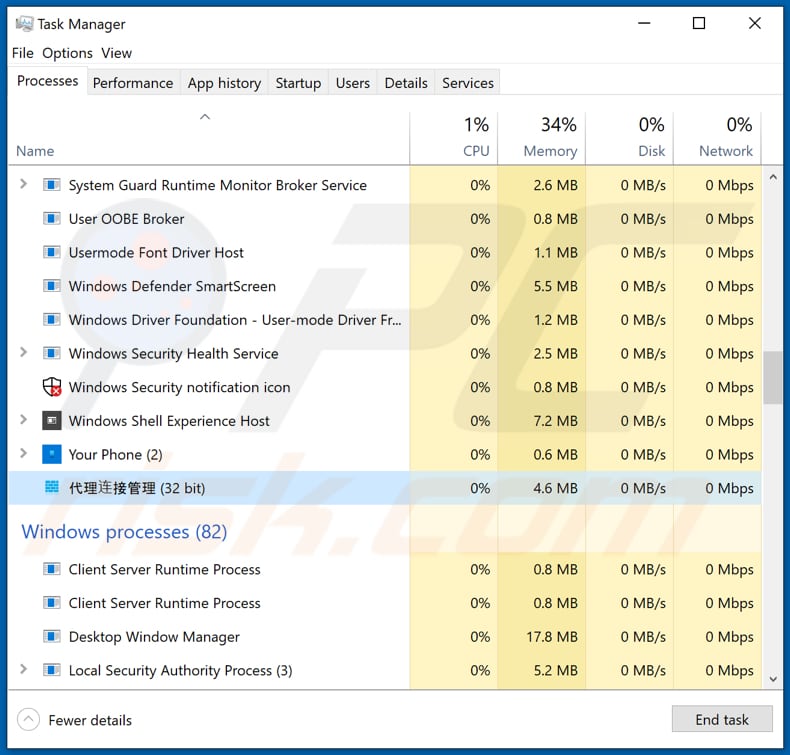790x755 pixels.
Task: Switch to the Performance tab
Action: pos(133,83)
